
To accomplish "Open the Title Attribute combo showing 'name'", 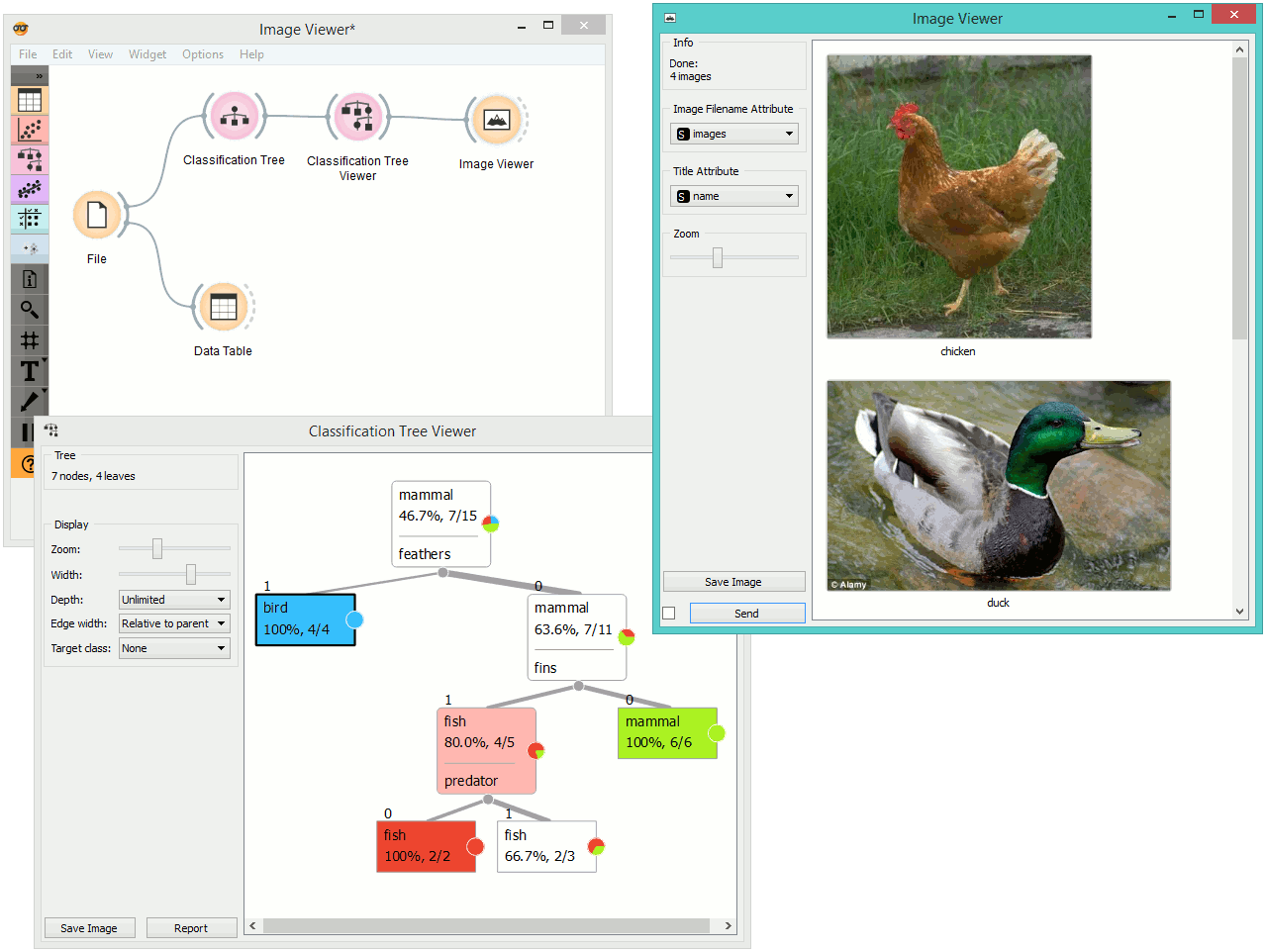I will pos(733,196).
